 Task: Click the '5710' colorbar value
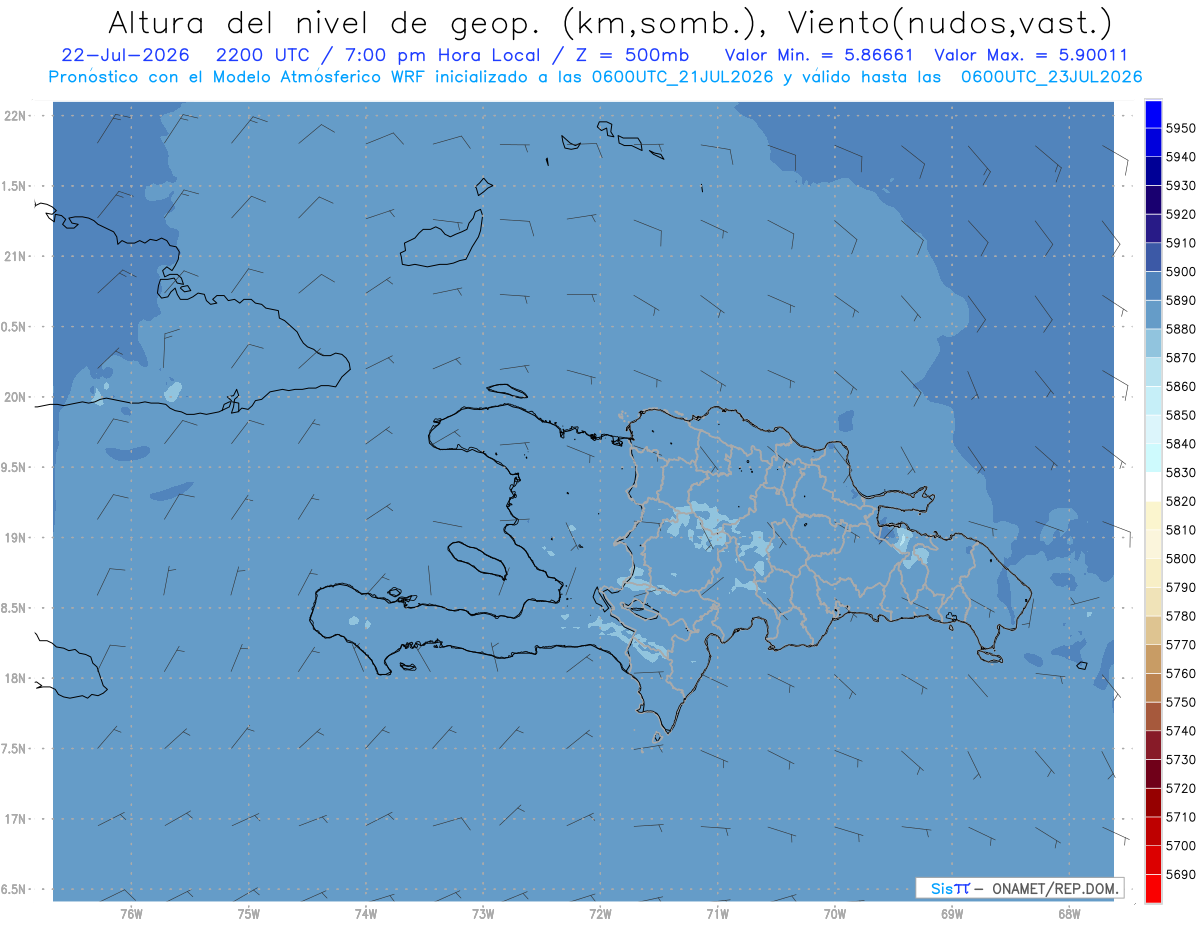1180,817
